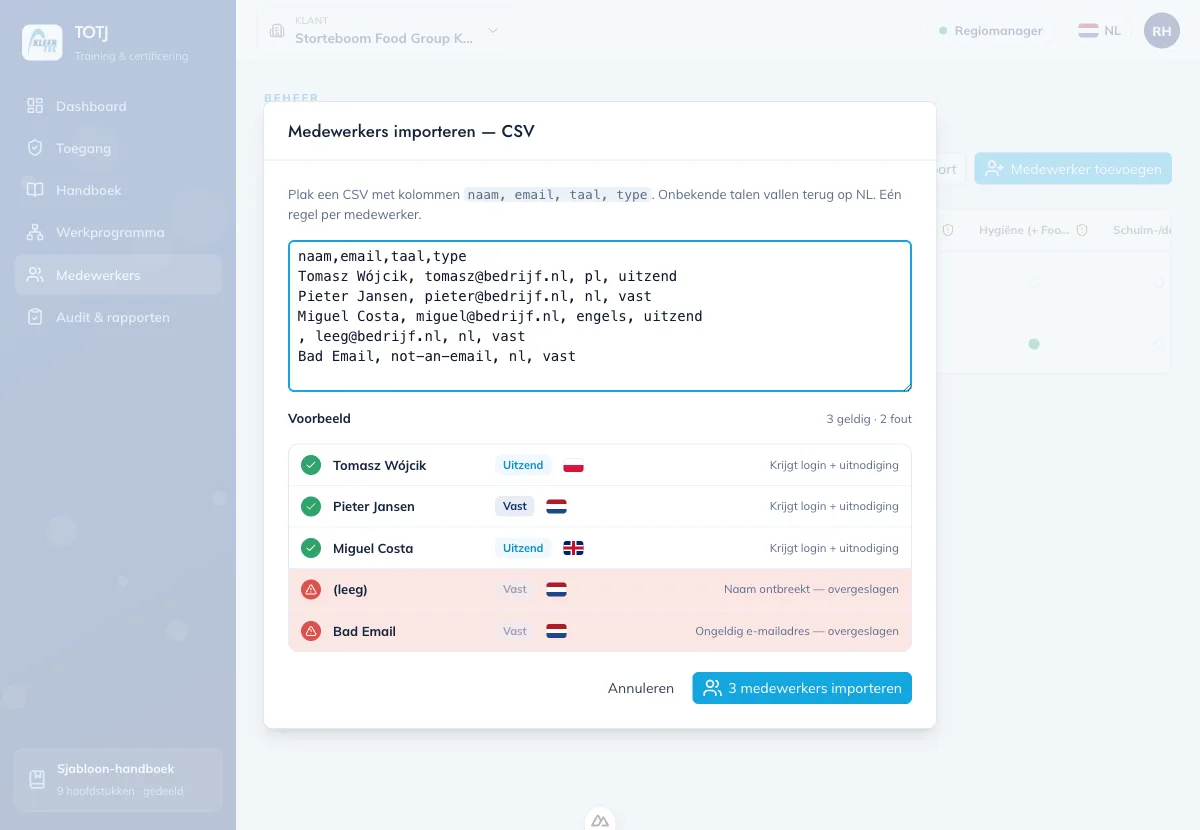Click the Werkprogramma hierarchy icon

tap(35, 232)
